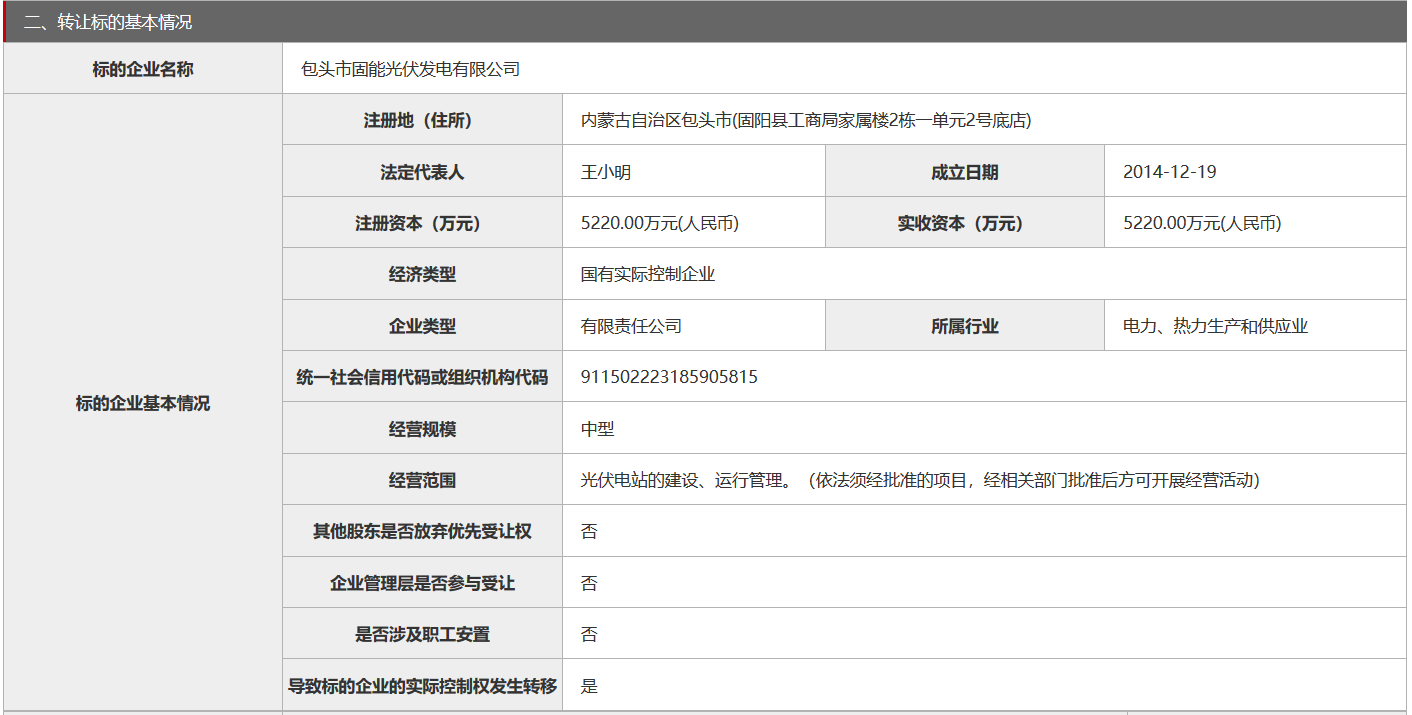The height and width of the screenshot is (715, 1412).
Task: Select the credit code 911502223185905815
Action: 669,378
